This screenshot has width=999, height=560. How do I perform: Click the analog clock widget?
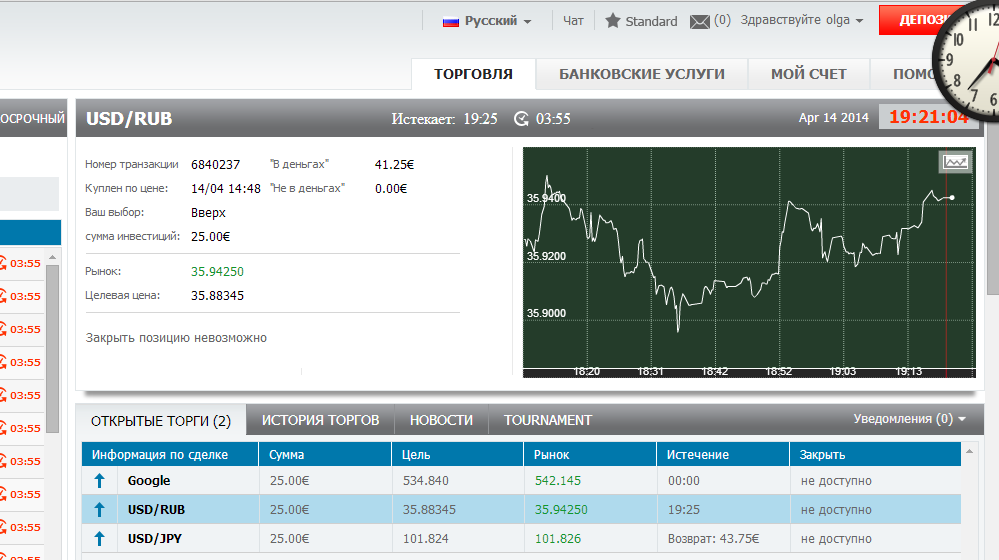[x=968, y=61]
